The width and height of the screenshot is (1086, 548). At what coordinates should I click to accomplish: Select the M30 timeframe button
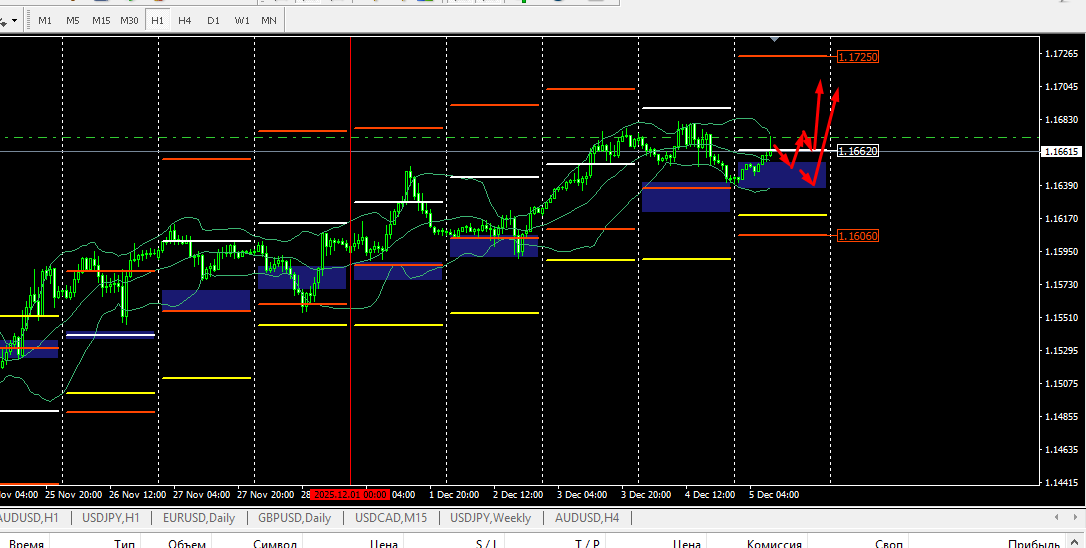(130, 20)
